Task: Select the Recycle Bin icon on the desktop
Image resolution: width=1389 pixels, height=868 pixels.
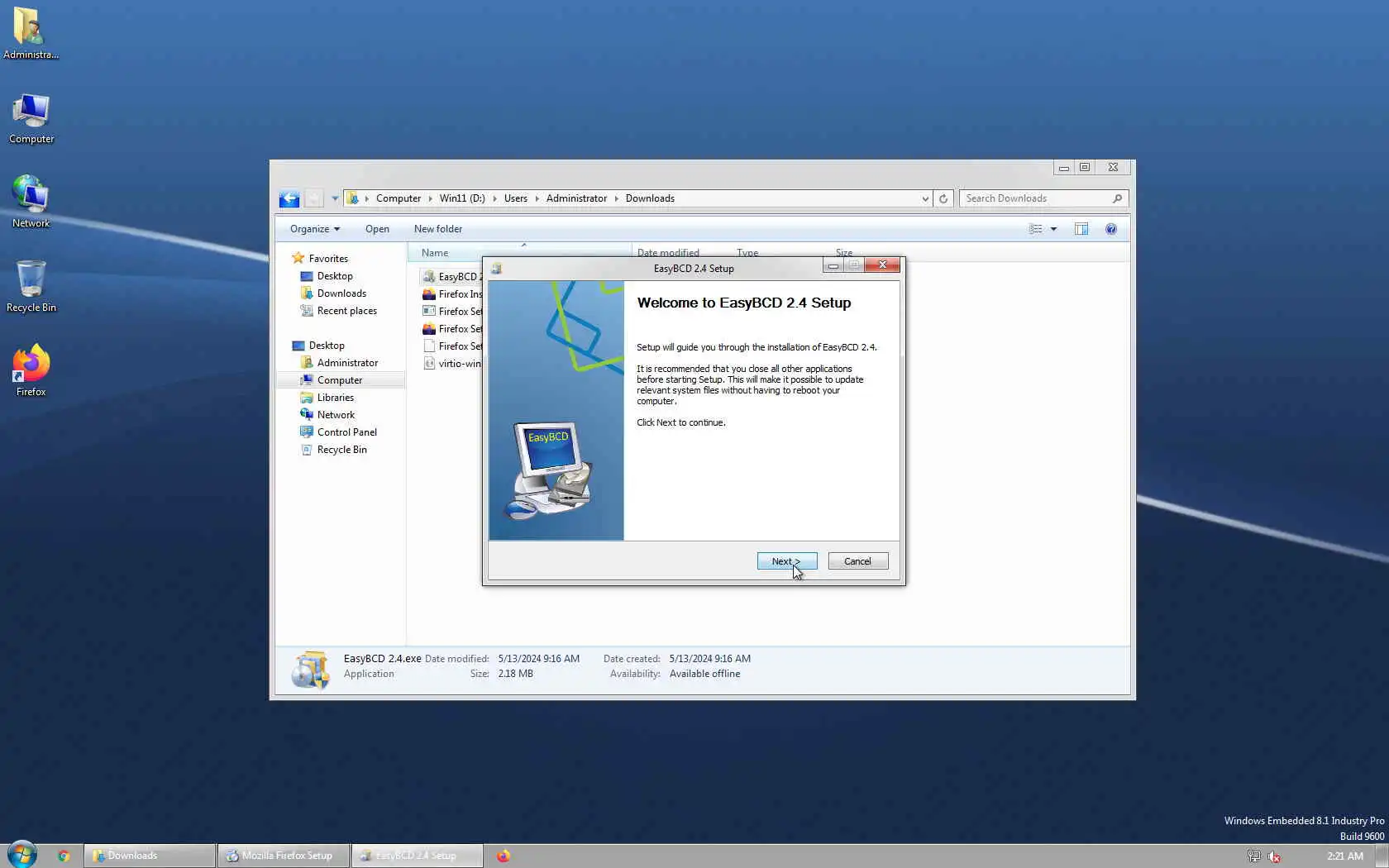Action: pos(31,286)
